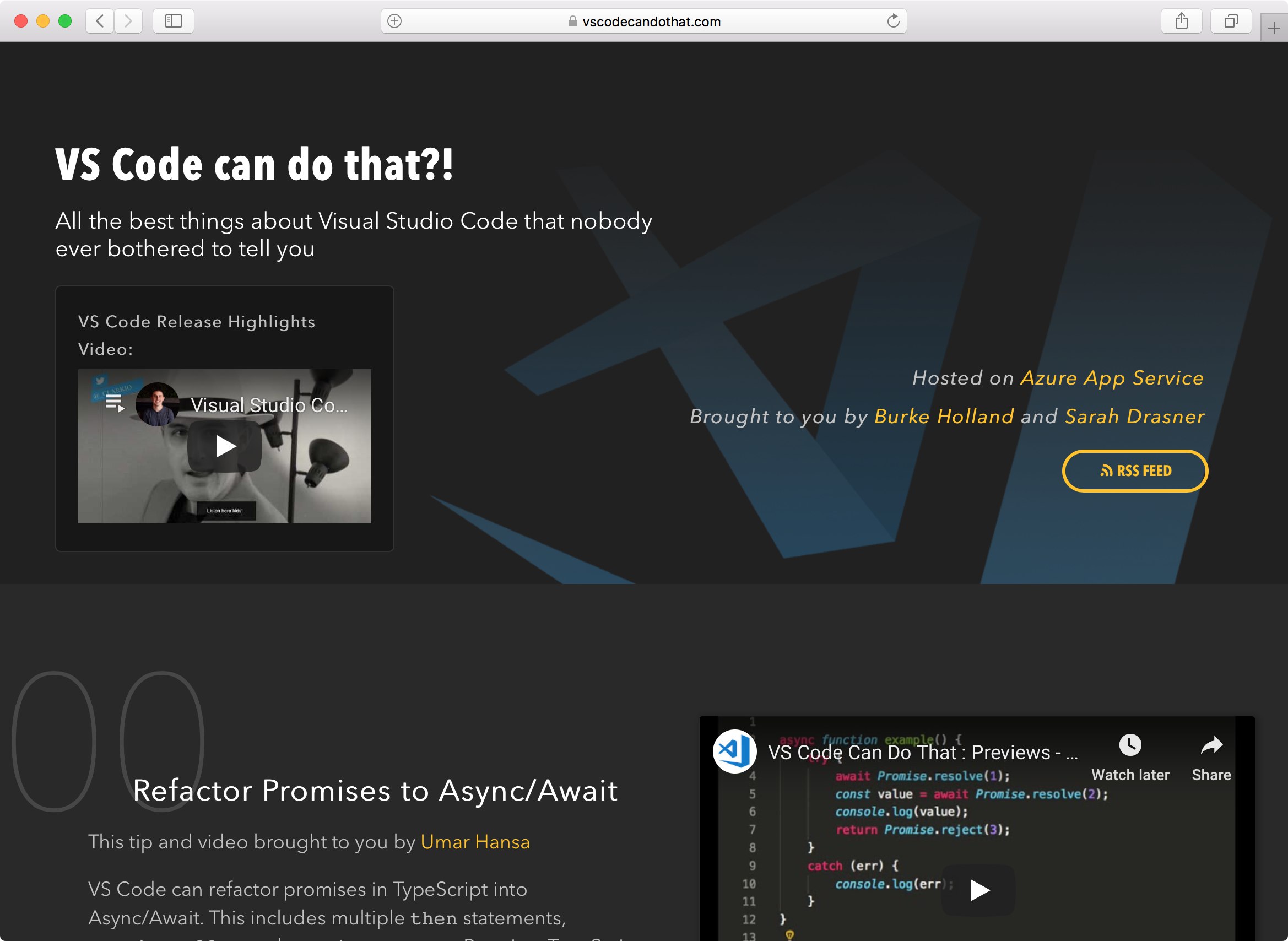This screenshot has height=941, width=1288.
Task: Click the VS Code channel logo on preview video
Action: 734,751
